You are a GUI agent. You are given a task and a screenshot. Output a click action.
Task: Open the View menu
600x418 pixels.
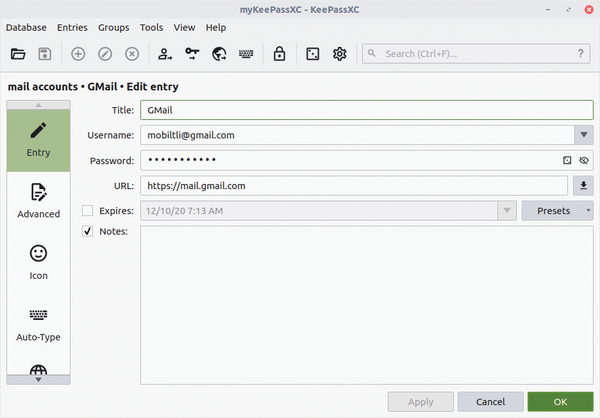click(x=184, y=28)
